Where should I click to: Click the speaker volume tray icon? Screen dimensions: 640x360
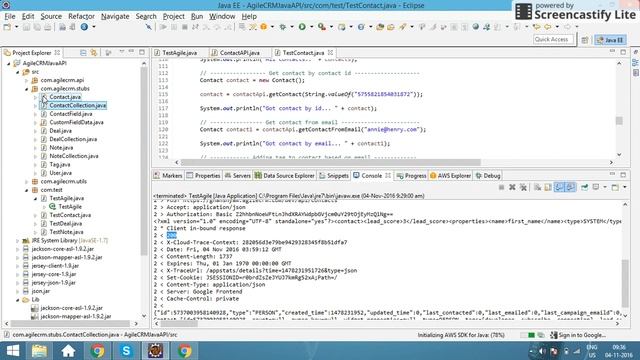[x=542, y=351]
